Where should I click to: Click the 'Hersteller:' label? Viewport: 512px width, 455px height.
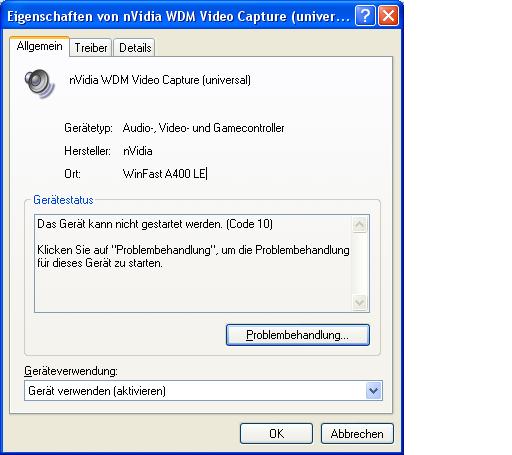pos(87,151)
